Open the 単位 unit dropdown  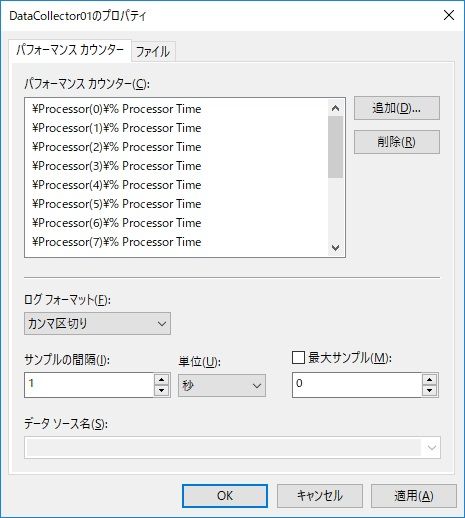coord(222,386)
